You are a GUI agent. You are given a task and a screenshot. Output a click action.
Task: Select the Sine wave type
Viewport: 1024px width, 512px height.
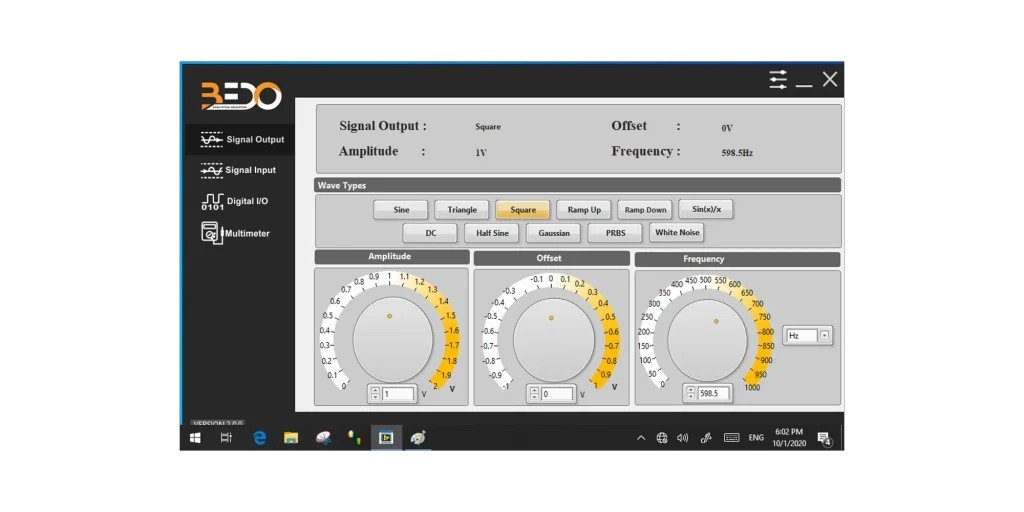click(401, 210)
